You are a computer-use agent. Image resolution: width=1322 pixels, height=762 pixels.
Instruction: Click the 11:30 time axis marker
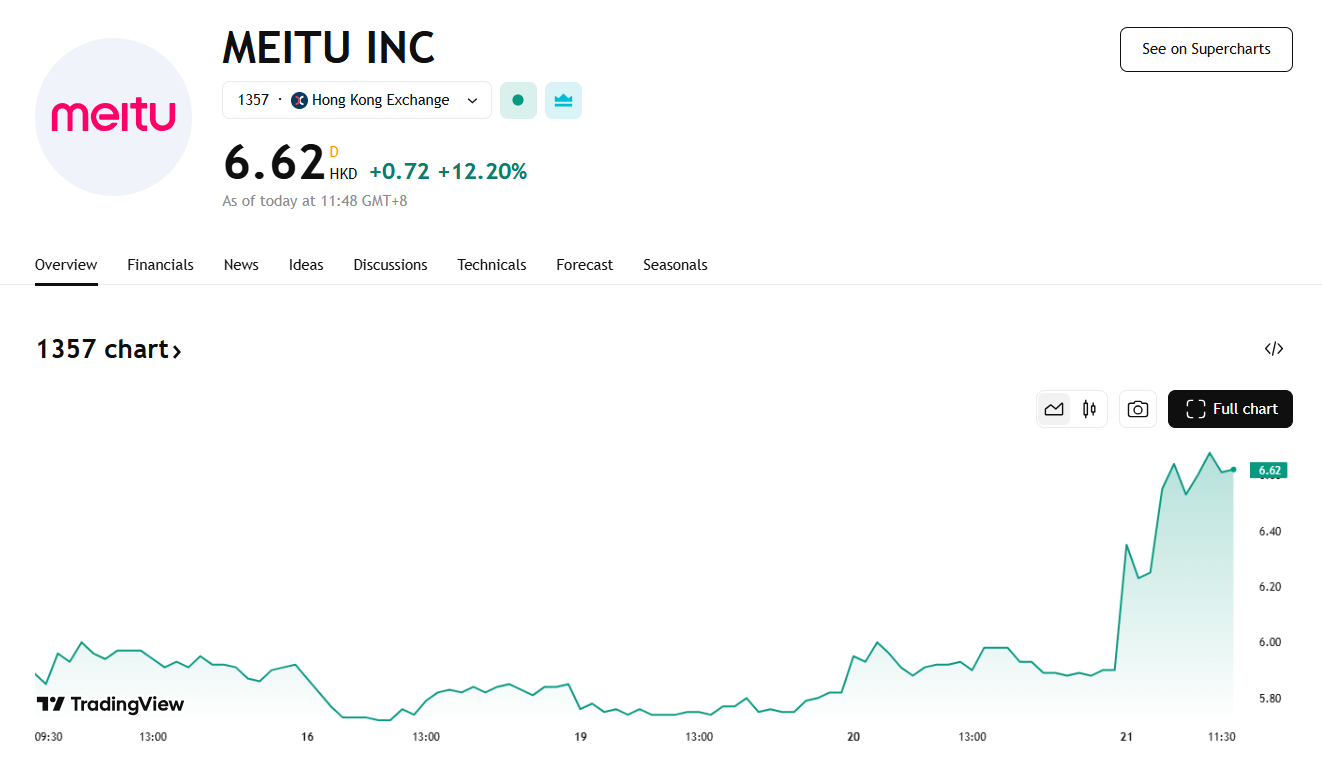1221,737
